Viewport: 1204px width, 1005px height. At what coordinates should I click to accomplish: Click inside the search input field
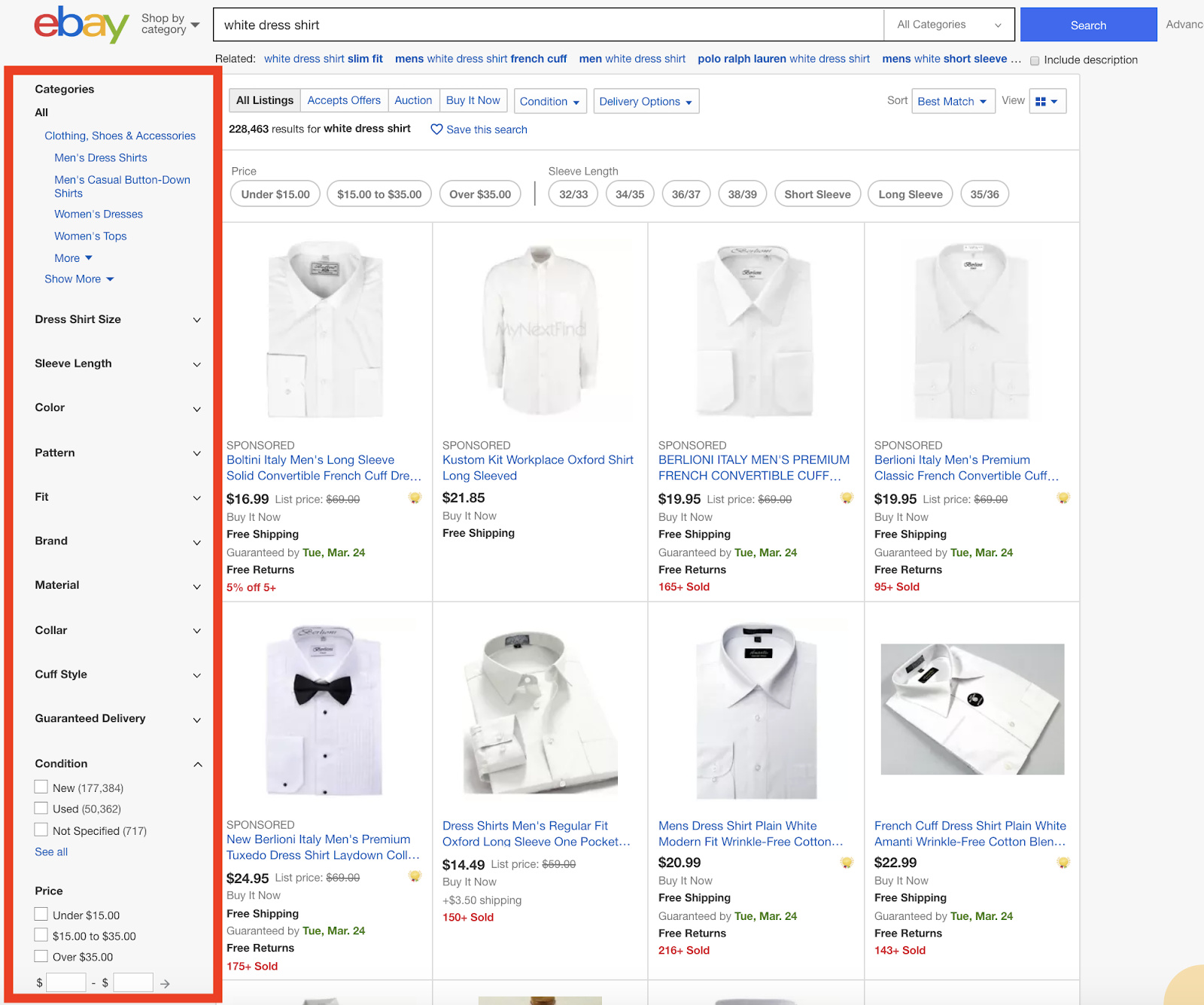click(x=527, y=24)
